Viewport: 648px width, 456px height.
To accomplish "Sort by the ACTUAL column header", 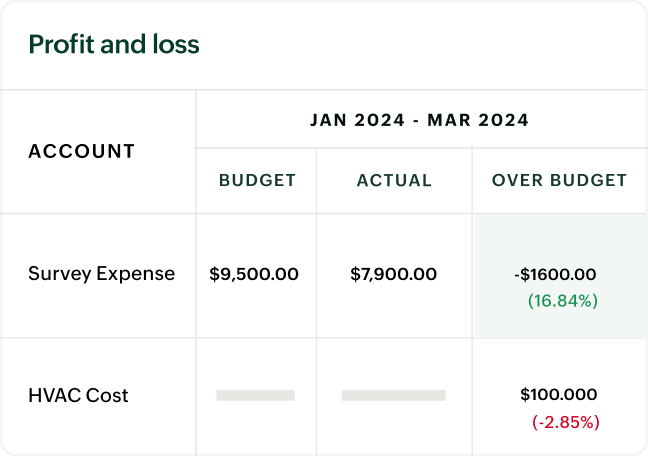I will pos(394,181).
